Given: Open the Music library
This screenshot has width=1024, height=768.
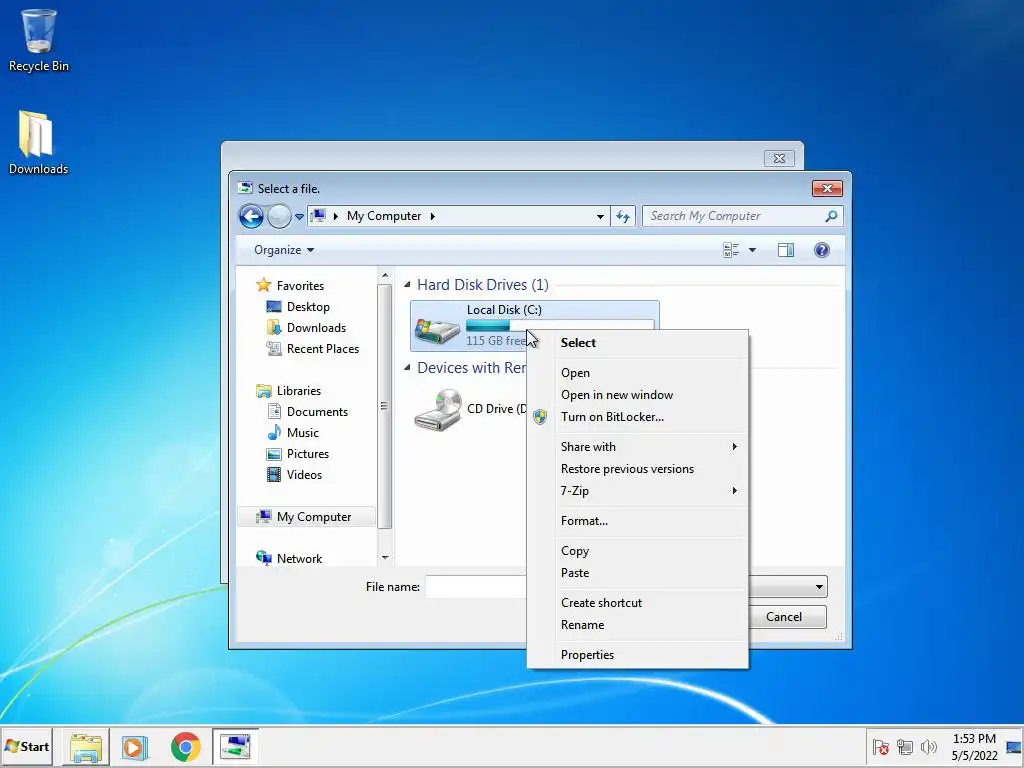Looking at the screenshot, I should click(x=293, y=432).
